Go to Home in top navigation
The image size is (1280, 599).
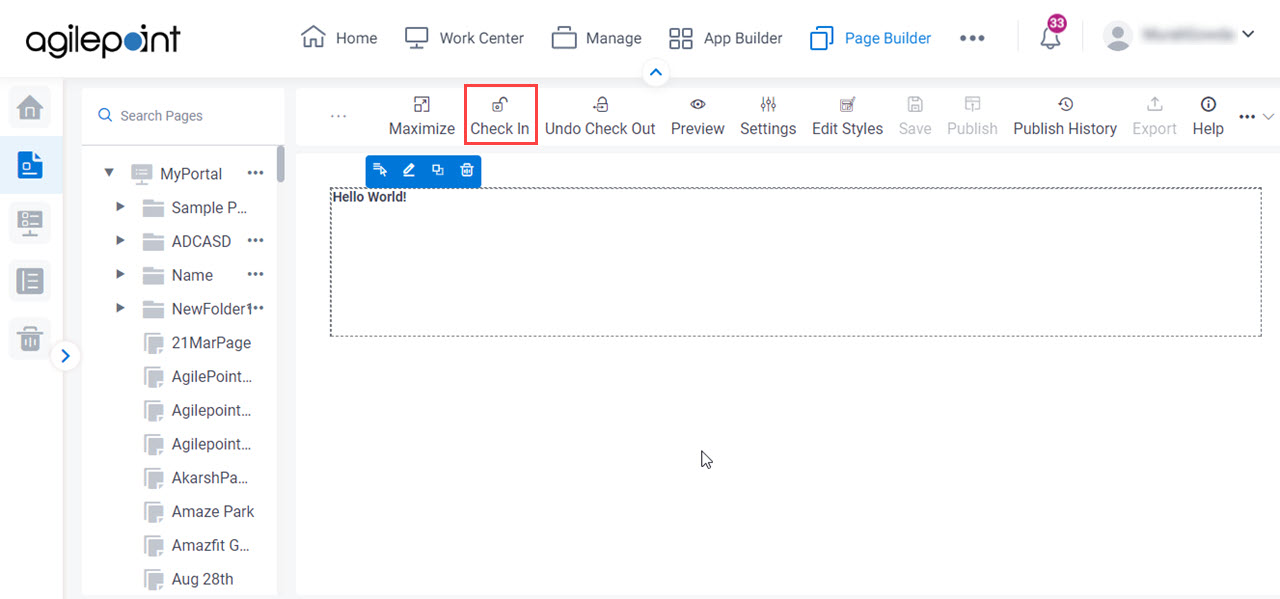click(339, 38)
